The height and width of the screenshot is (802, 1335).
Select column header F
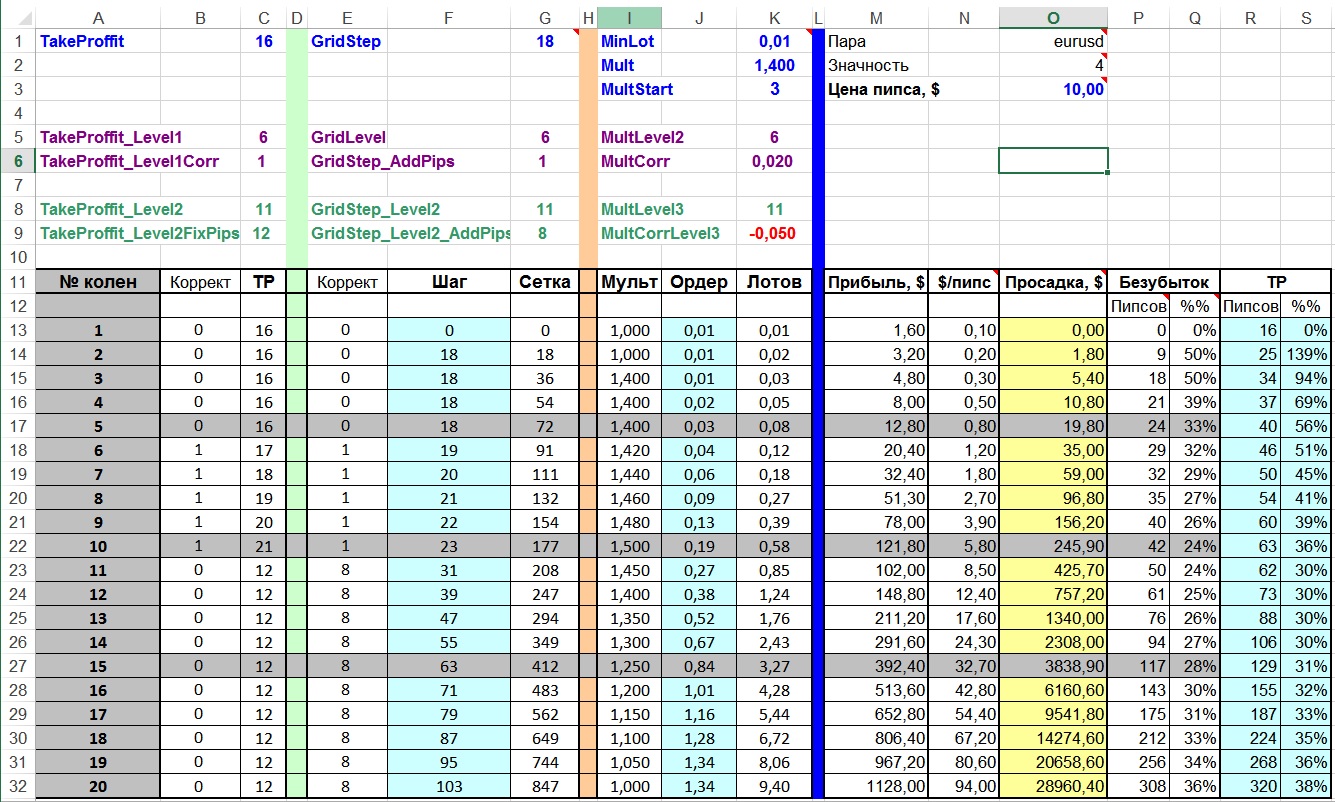tap(448, 17)
